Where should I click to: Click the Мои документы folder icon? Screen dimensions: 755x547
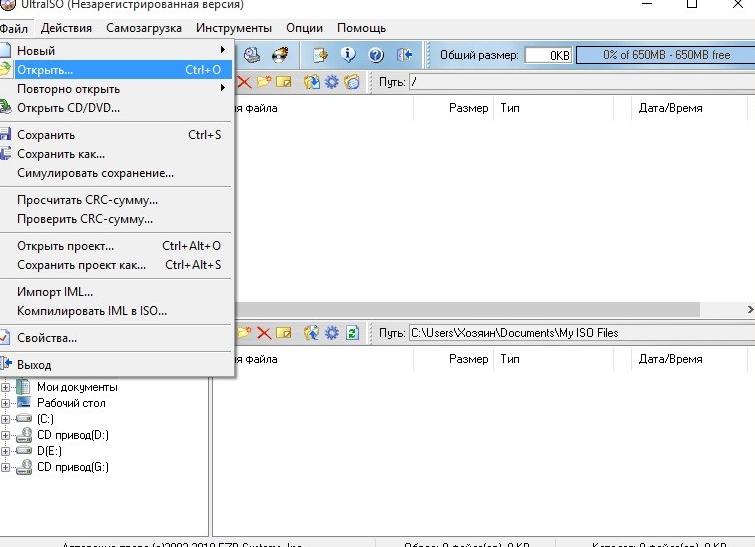(23, 387)
